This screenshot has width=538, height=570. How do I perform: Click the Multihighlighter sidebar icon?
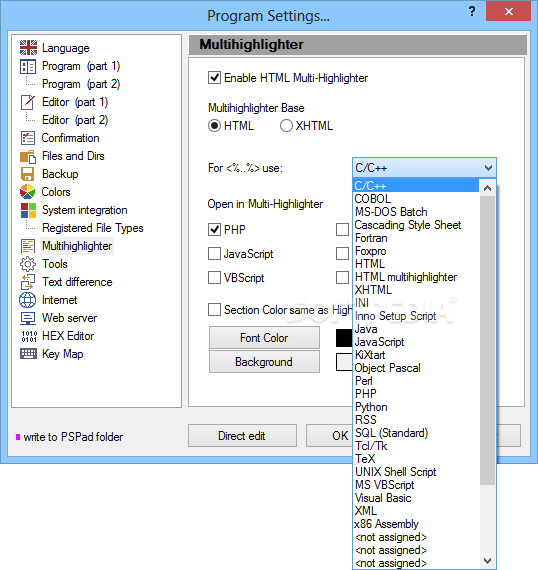[x=28, y=246]
